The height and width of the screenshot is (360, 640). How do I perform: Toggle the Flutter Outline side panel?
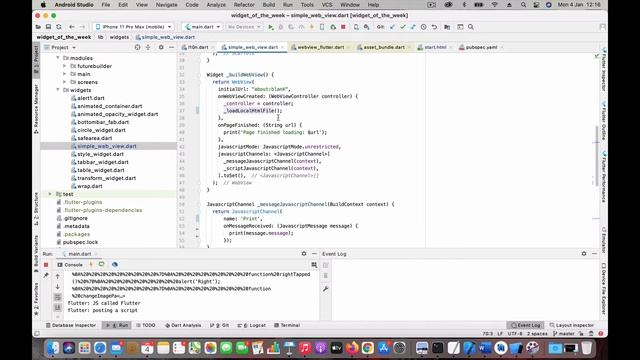604,121
